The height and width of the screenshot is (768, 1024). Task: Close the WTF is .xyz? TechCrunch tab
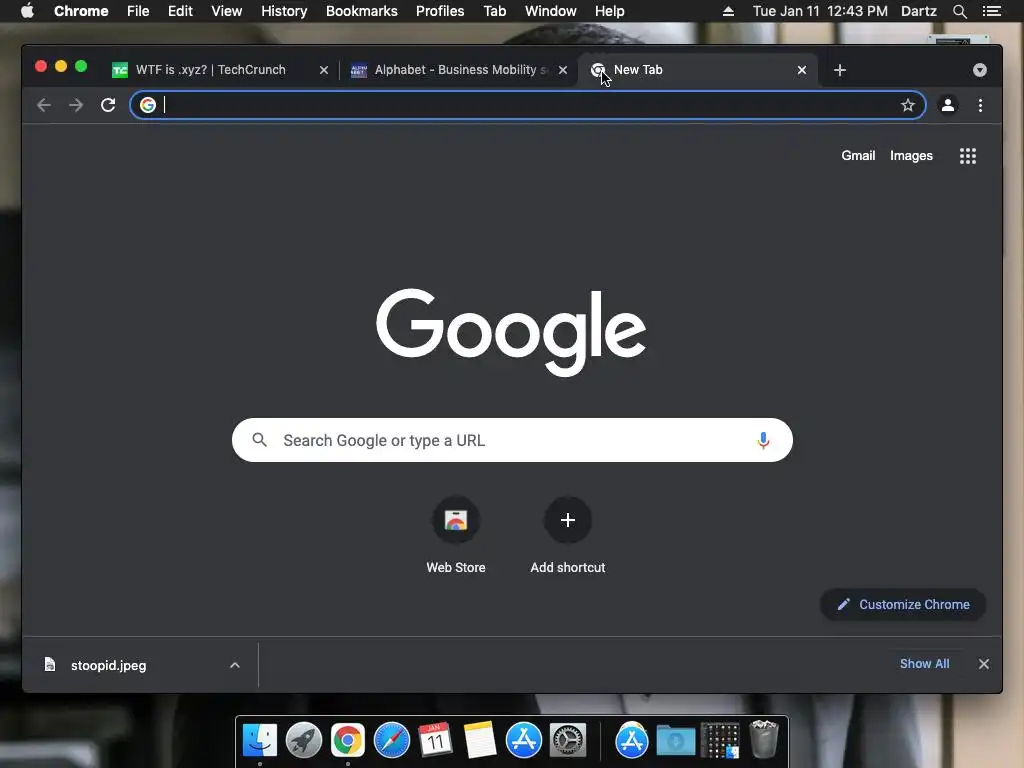(323, 70)
